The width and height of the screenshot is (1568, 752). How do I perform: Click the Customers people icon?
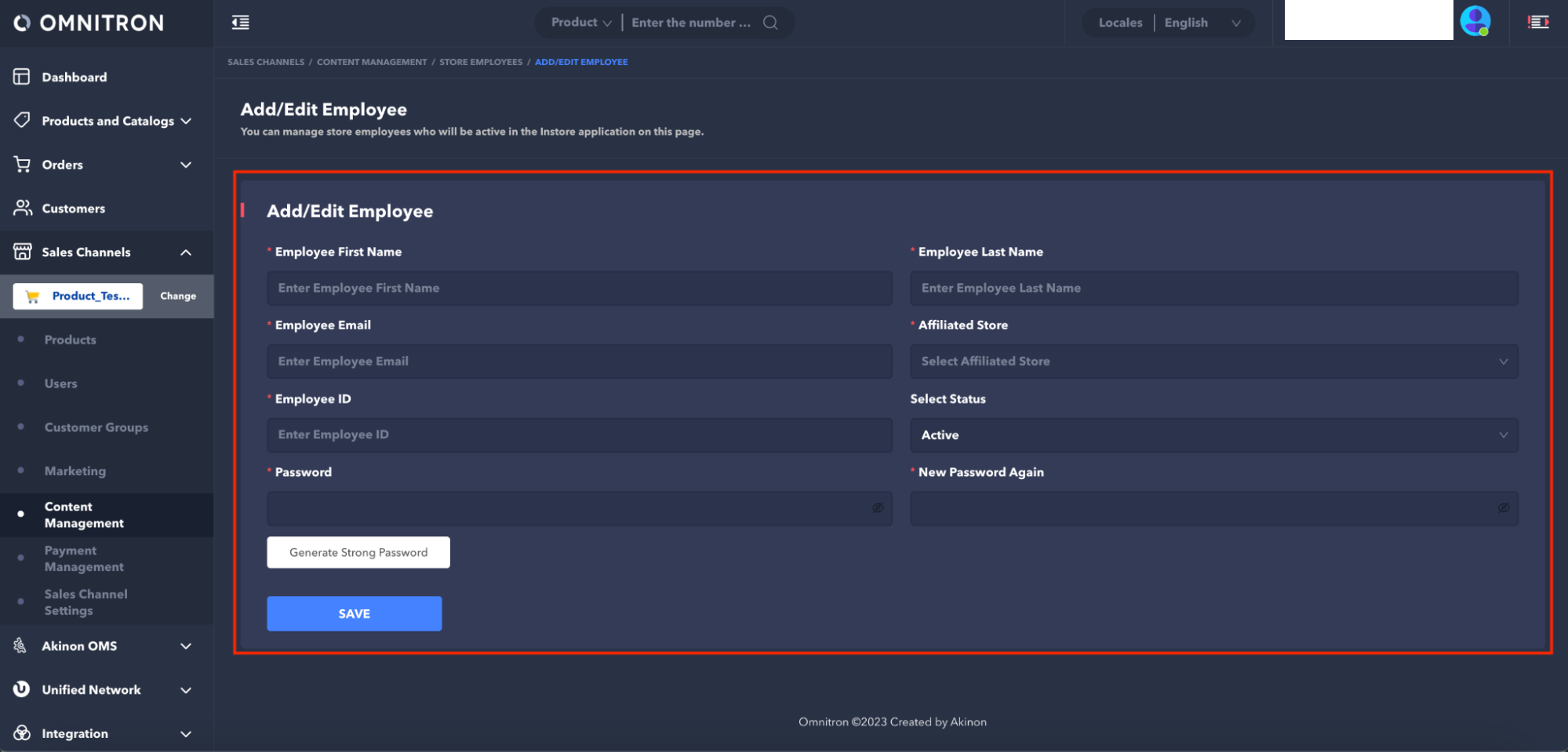[x=22, y=208]
